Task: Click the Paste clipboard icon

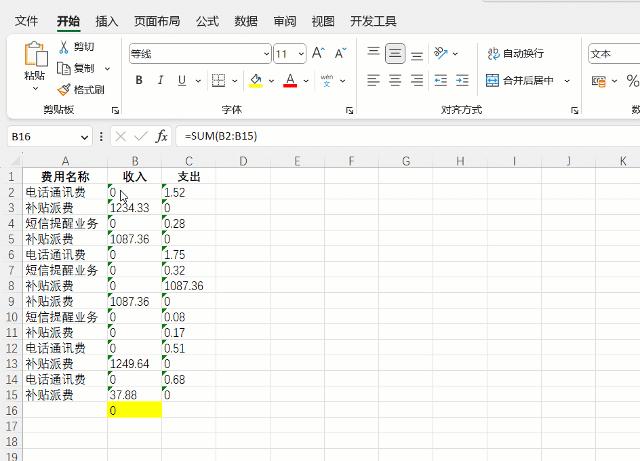Action: [36, 54]
